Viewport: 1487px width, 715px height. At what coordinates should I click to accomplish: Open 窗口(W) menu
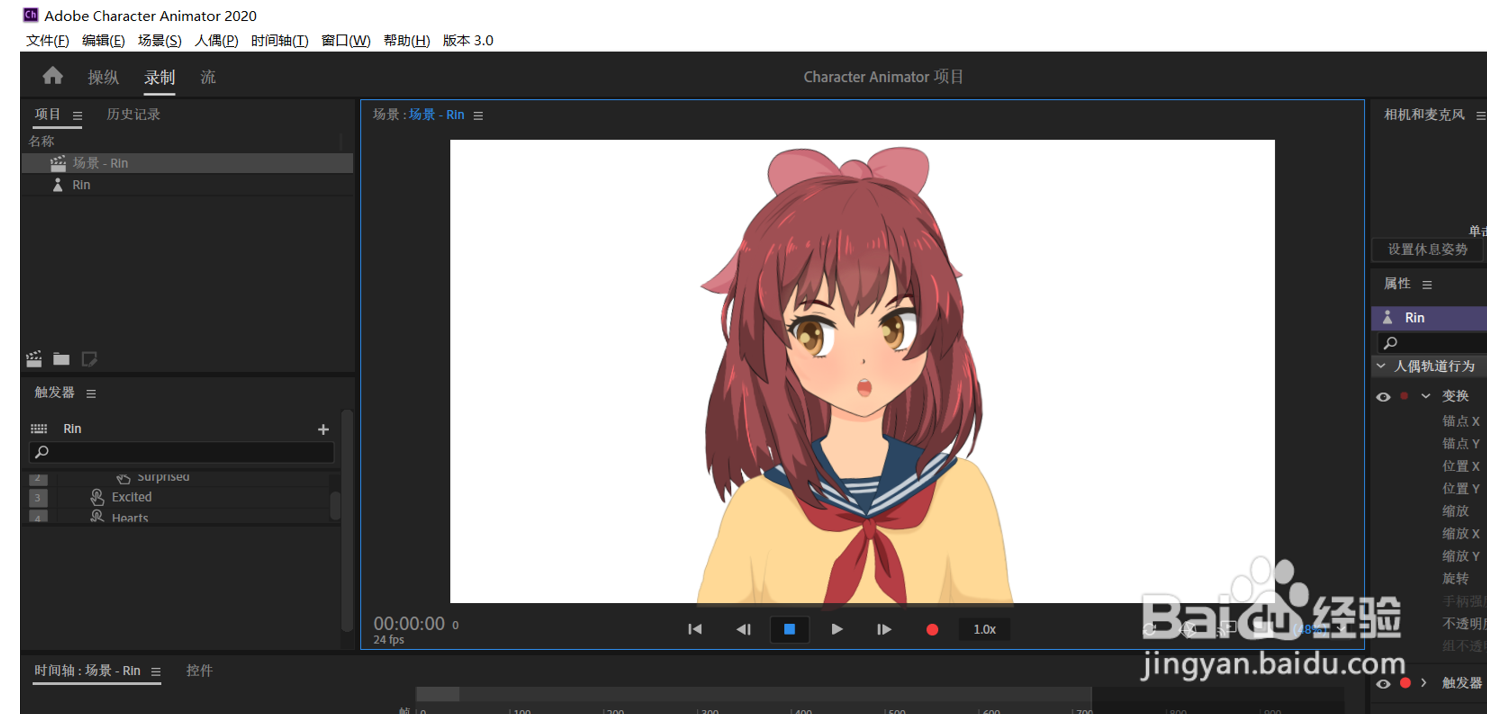click(346, 40)
